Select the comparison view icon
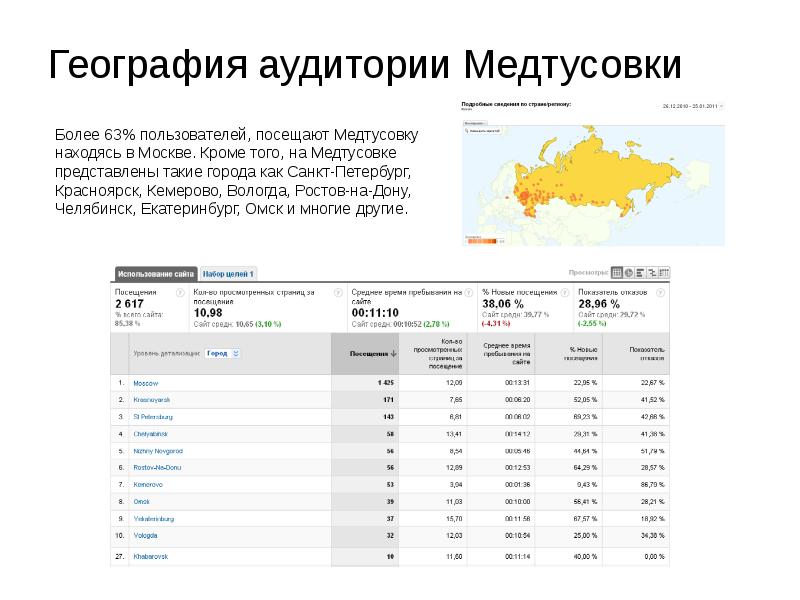This screenshot has width=800, height=600. [x=651, y=272]
